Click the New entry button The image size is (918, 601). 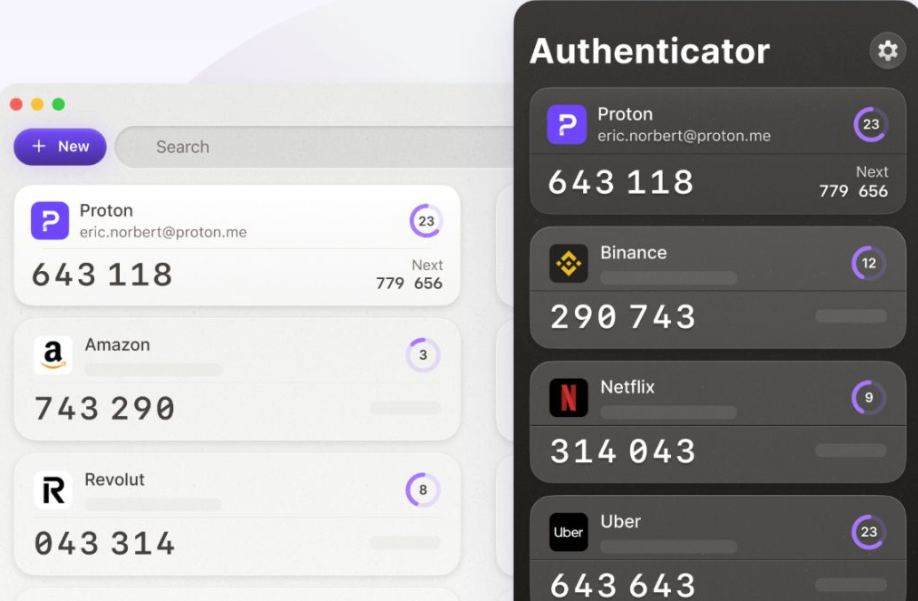click(x=60, y=146)
